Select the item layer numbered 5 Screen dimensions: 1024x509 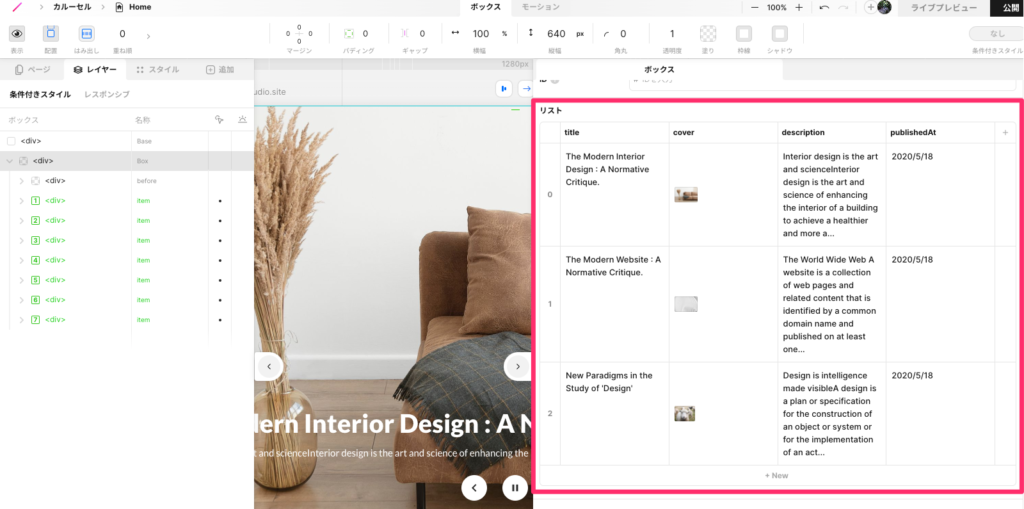[x=127, y=280]
